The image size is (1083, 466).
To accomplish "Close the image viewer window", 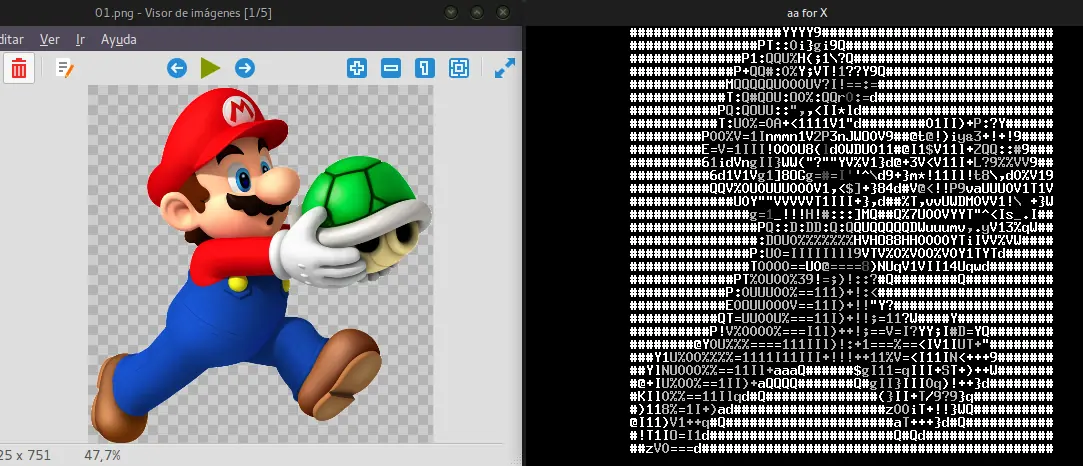I will pos(504,12).
